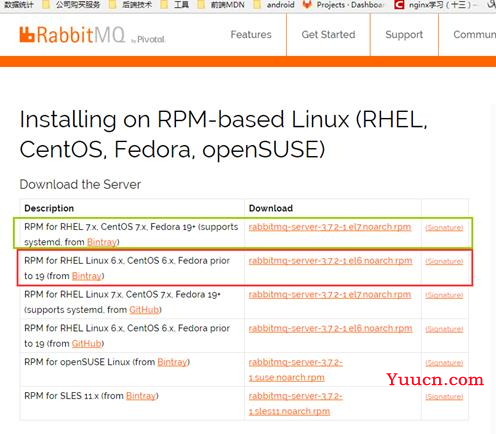The width and height of the screenshot is (496, 434).
Task: Open the Get Started menu
Action: click(328, 34)
